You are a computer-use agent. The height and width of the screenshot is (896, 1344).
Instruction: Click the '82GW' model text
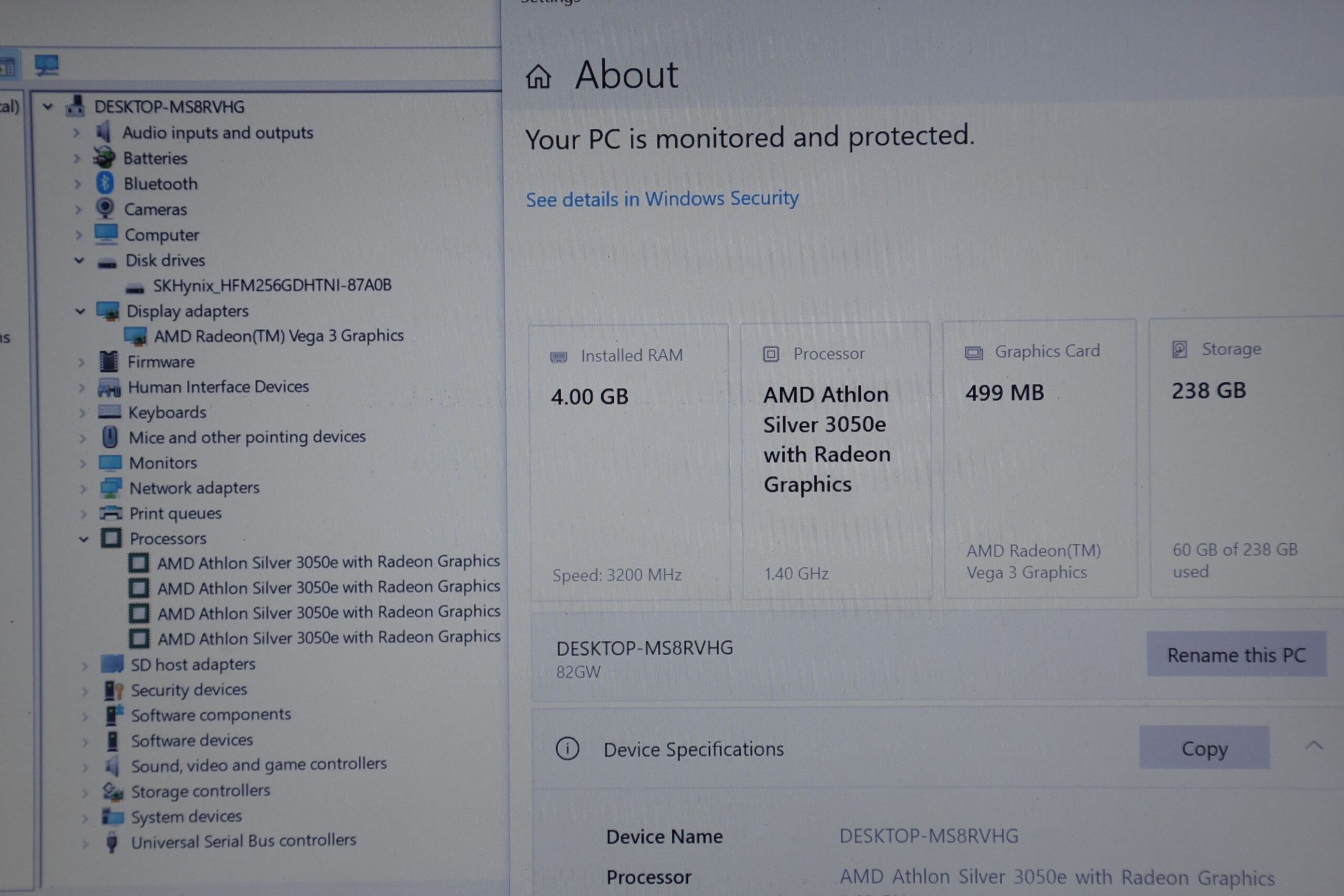tap(578, 672)
